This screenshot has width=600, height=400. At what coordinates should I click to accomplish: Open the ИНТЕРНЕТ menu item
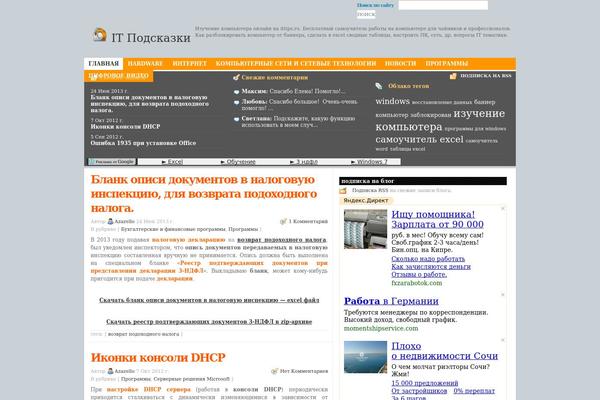(x=189, y=64)
